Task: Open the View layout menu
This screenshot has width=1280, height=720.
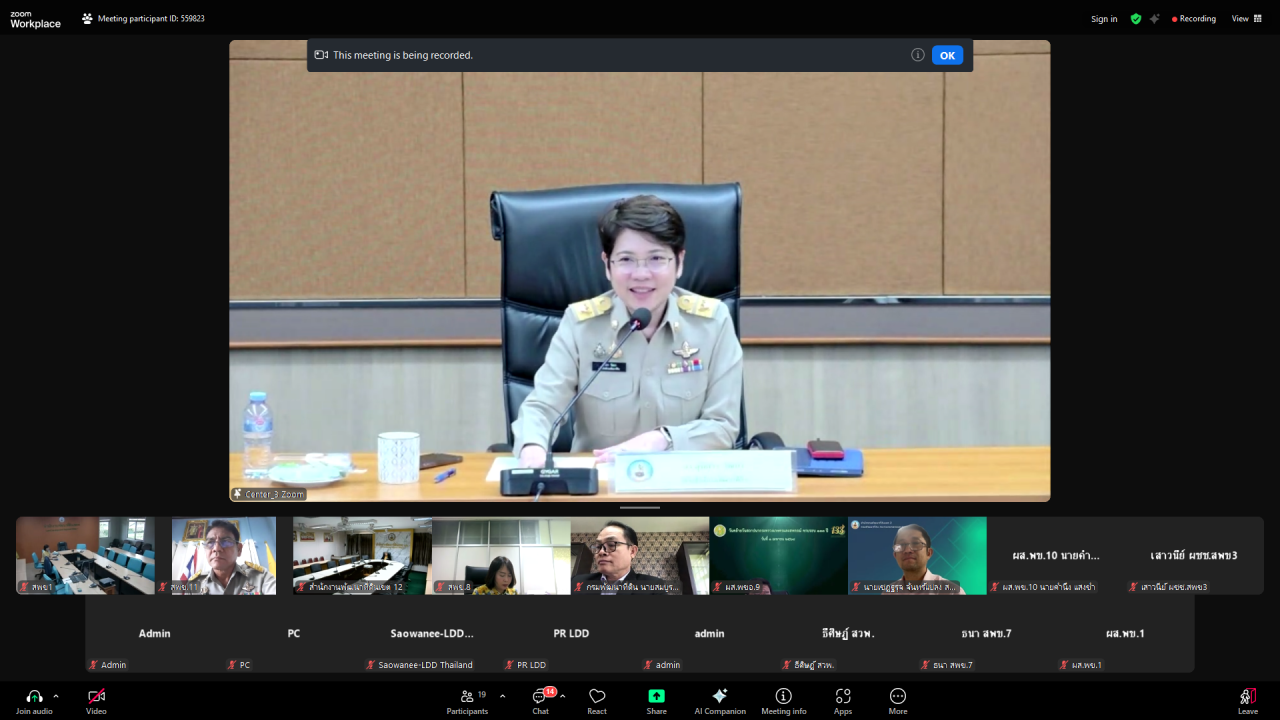Action: point(1246,18)
